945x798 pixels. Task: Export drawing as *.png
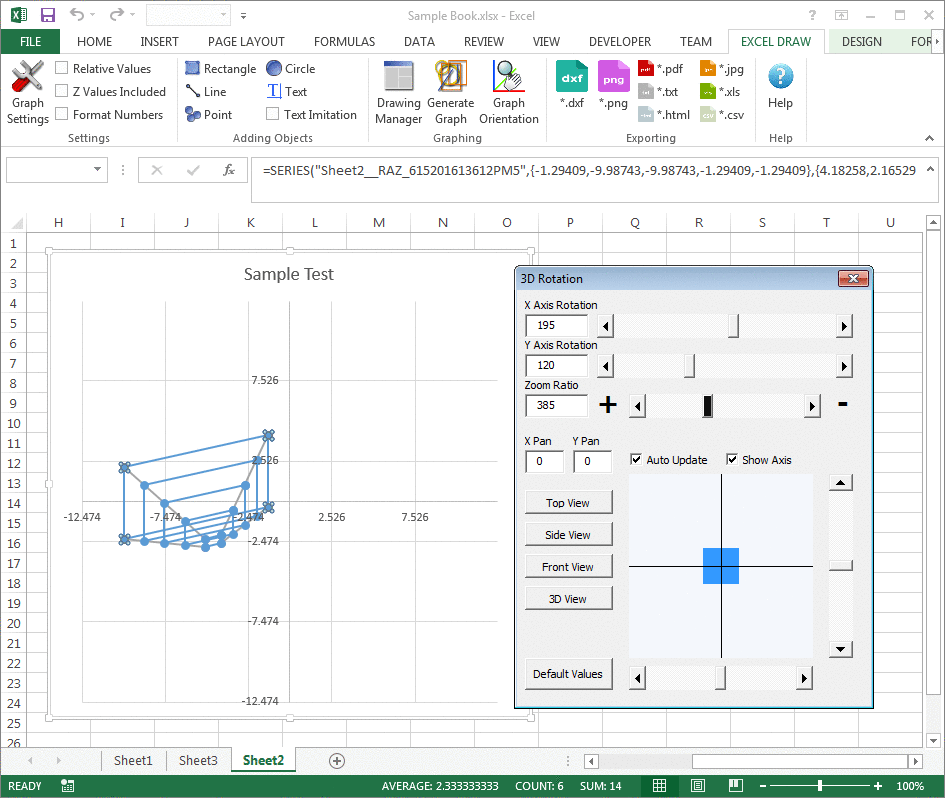tap(614, 85)
